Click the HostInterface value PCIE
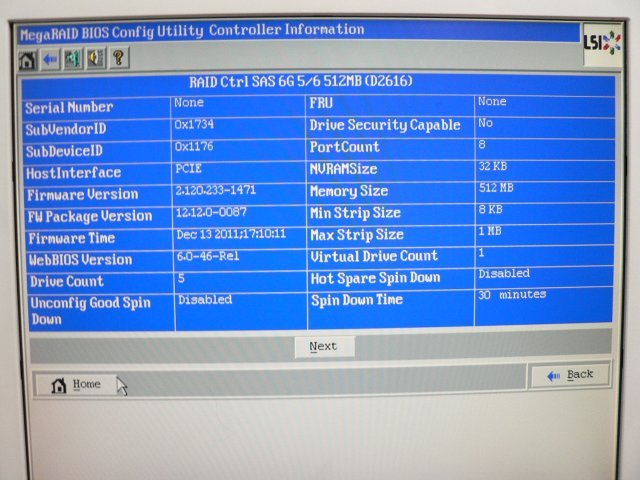640x480 pixels. pos(188,168)
